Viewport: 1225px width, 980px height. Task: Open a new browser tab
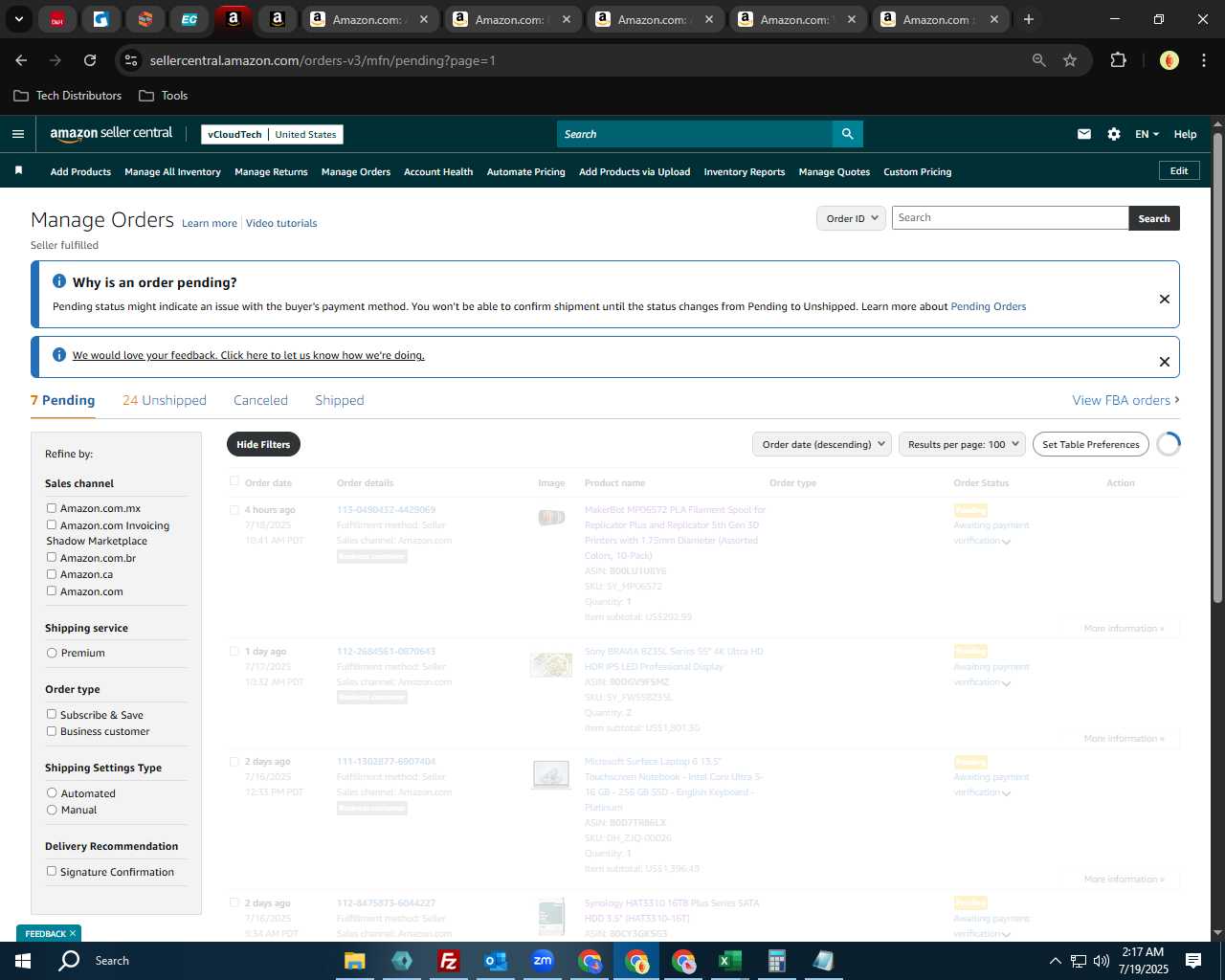pyautogui.click(x=1029, y=19)
